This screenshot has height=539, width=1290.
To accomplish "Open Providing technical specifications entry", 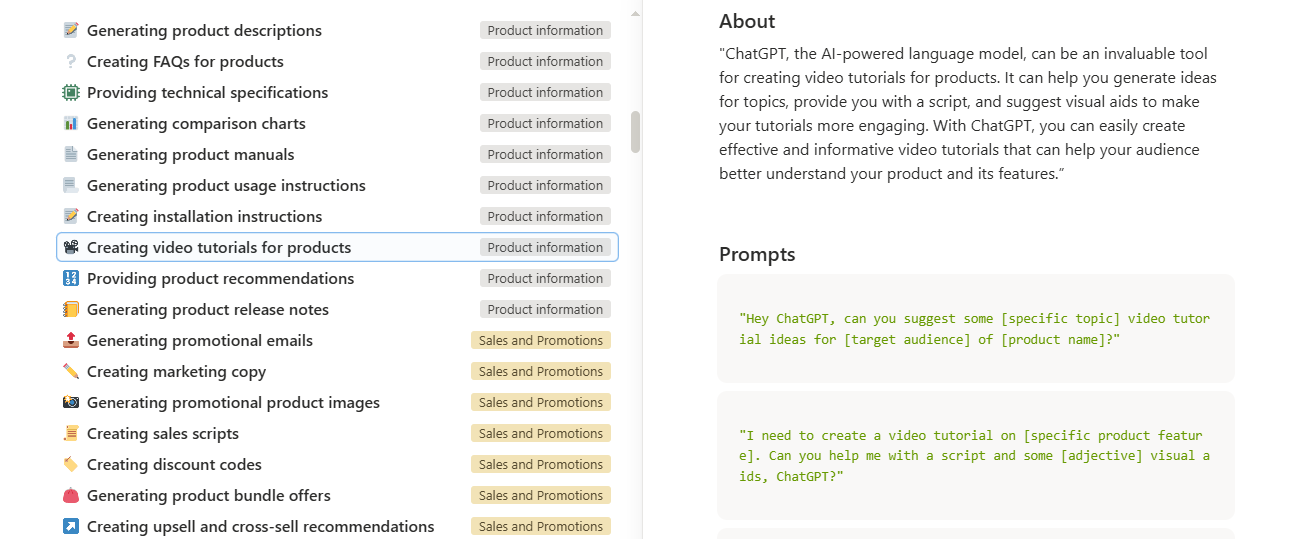I will point(207,92).
